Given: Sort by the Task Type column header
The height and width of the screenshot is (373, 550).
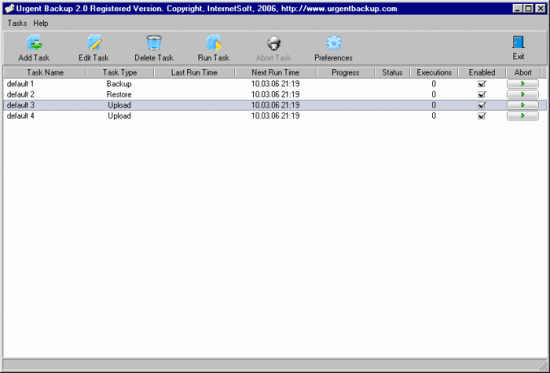Looking at the screenshot, I should [120, 73].
